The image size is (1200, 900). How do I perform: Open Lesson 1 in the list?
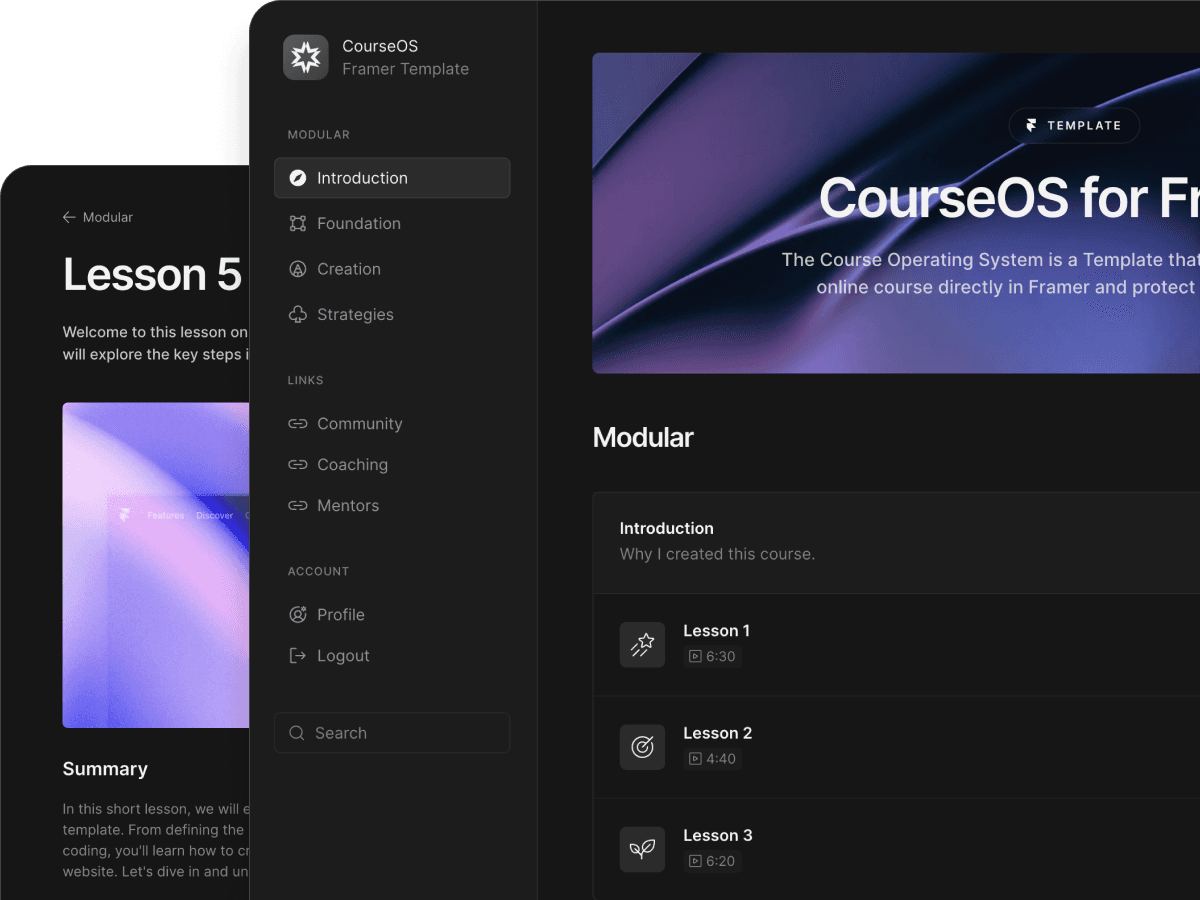click(x=896, y=645)
